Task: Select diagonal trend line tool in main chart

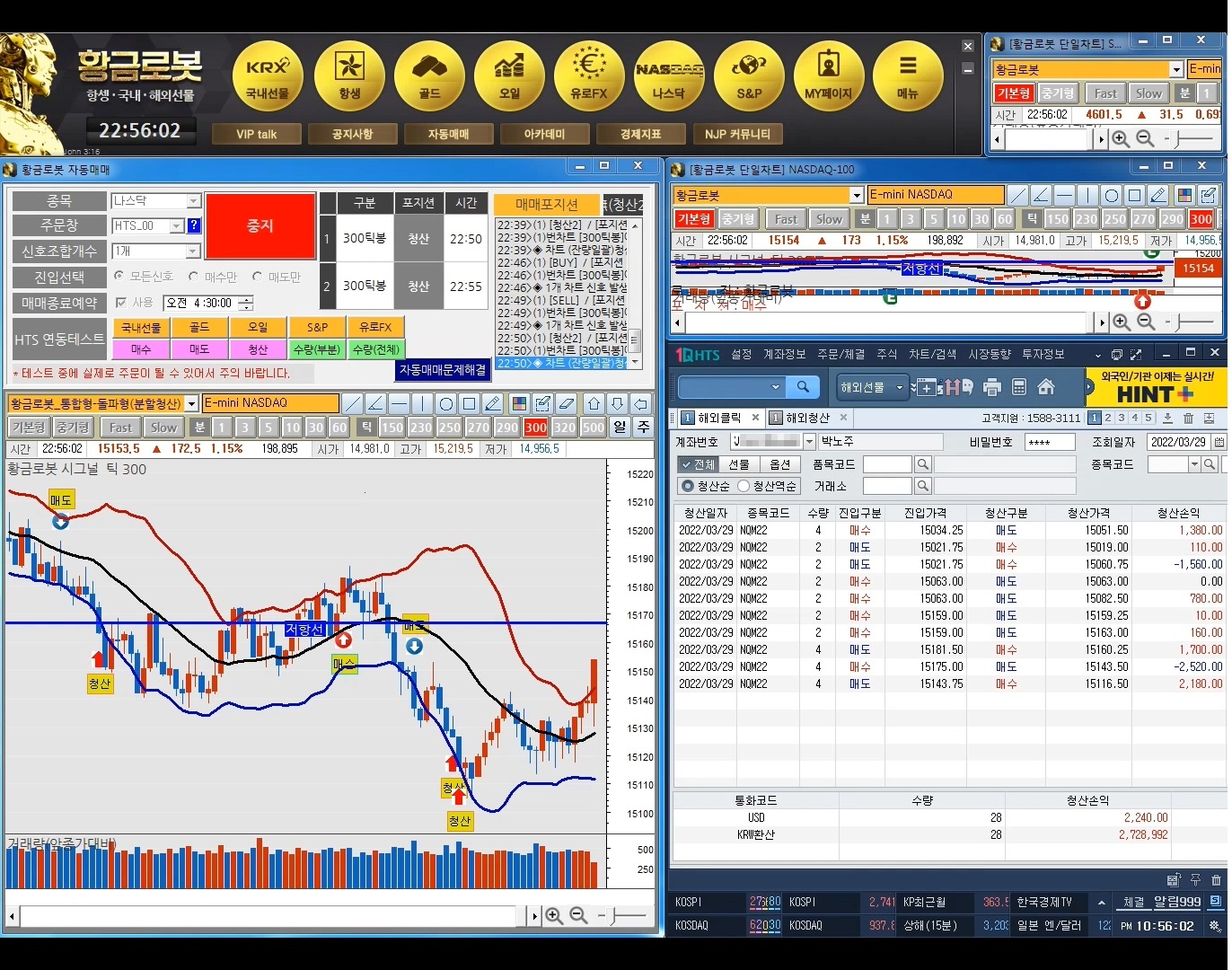Action: tap(353, 403)
